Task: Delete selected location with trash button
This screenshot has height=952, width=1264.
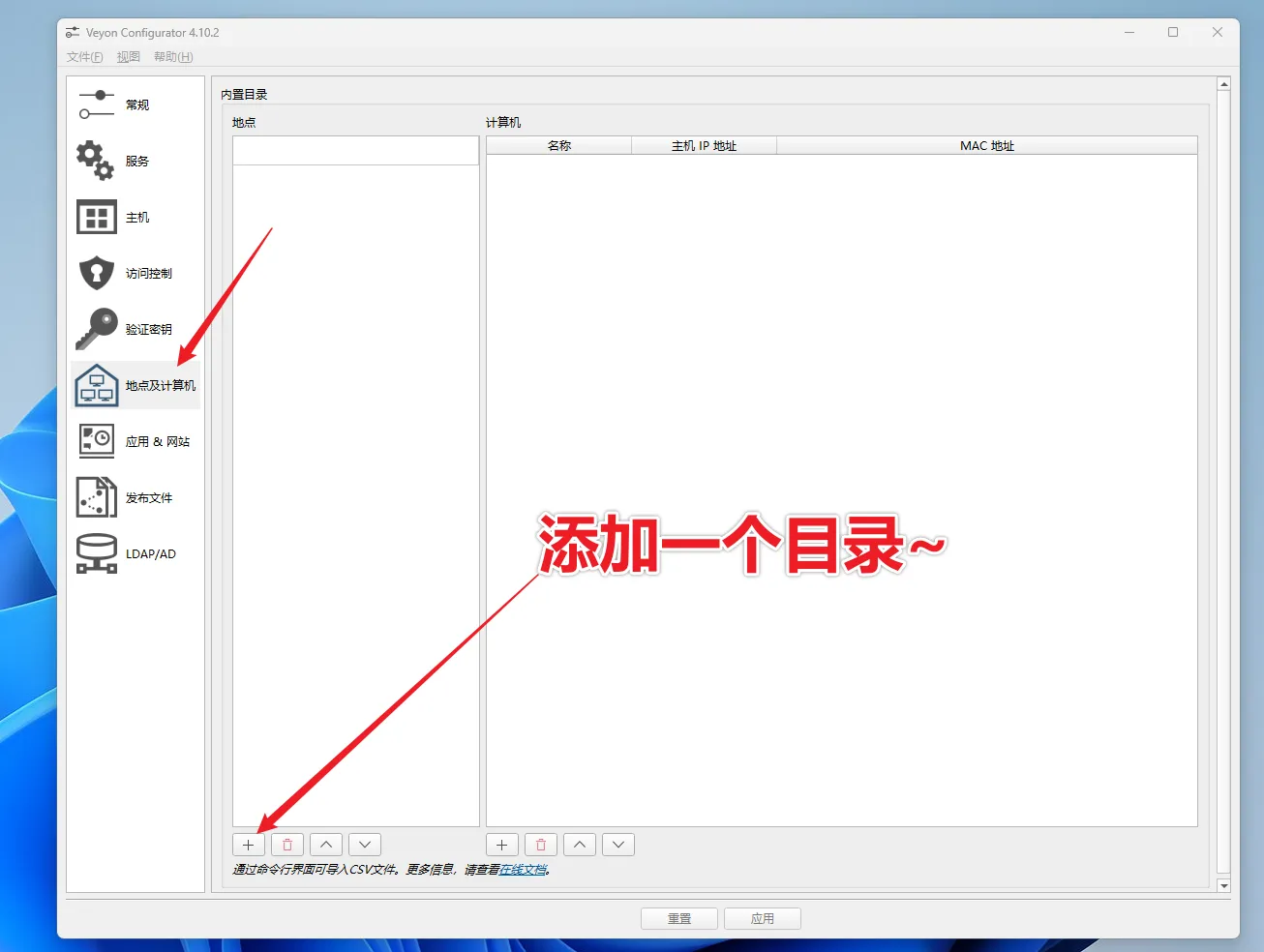Action: [287, 845]
